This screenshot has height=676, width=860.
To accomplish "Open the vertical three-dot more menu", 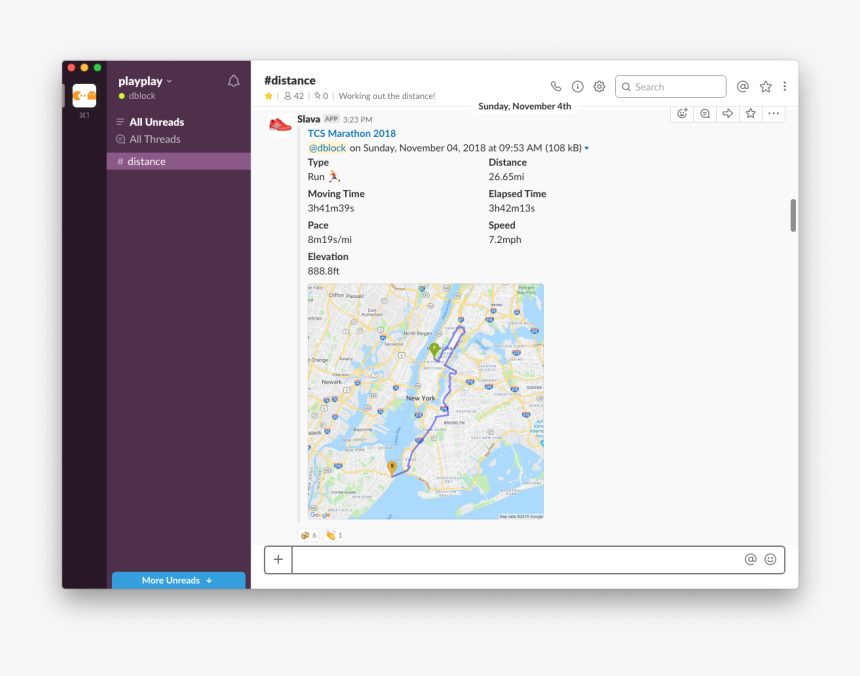I will [785, 87].
